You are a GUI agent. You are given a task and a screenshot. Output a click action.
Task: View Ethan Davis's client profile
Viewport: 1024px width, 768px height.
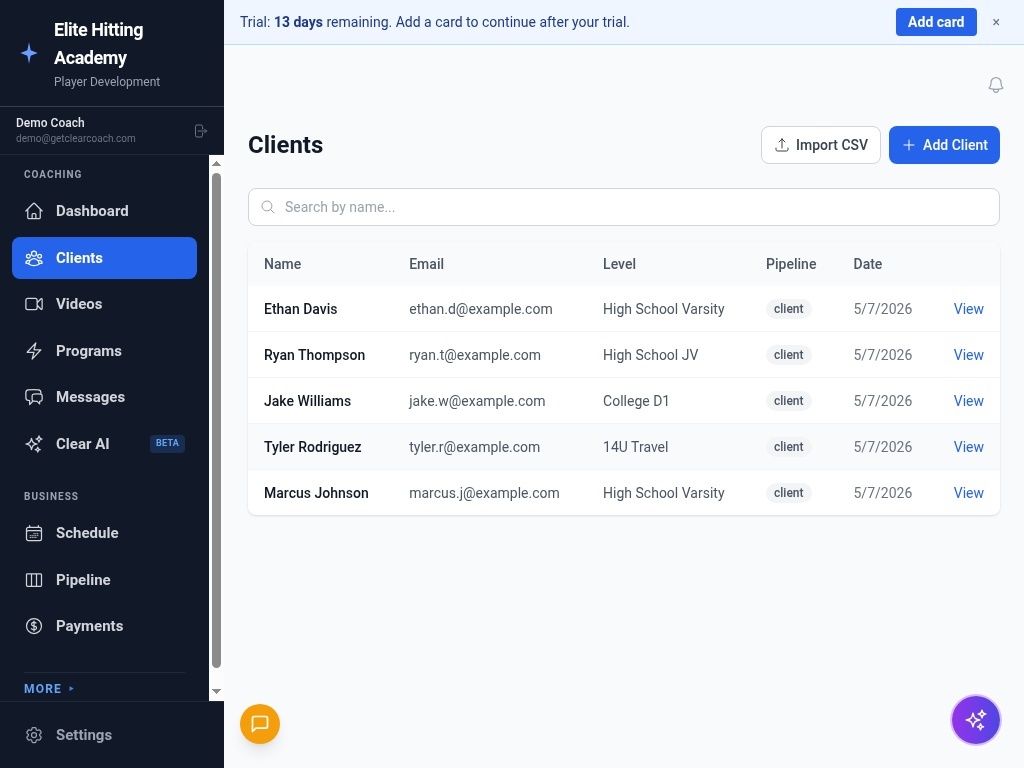(968, 309)
